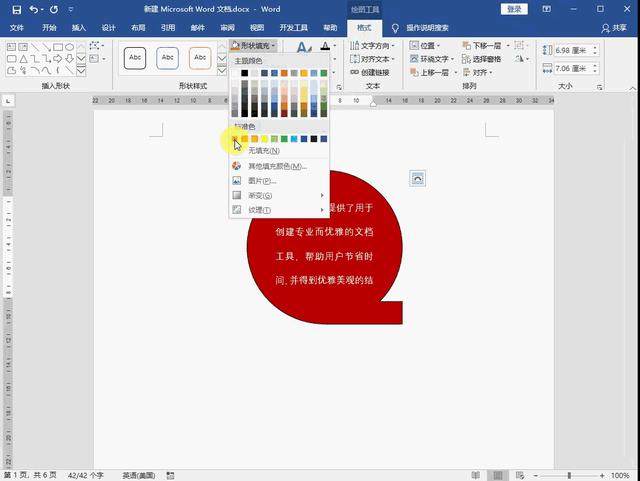640x481 pixels.
Task: Open the rotate objects dropdown
Action: [521, 59]
